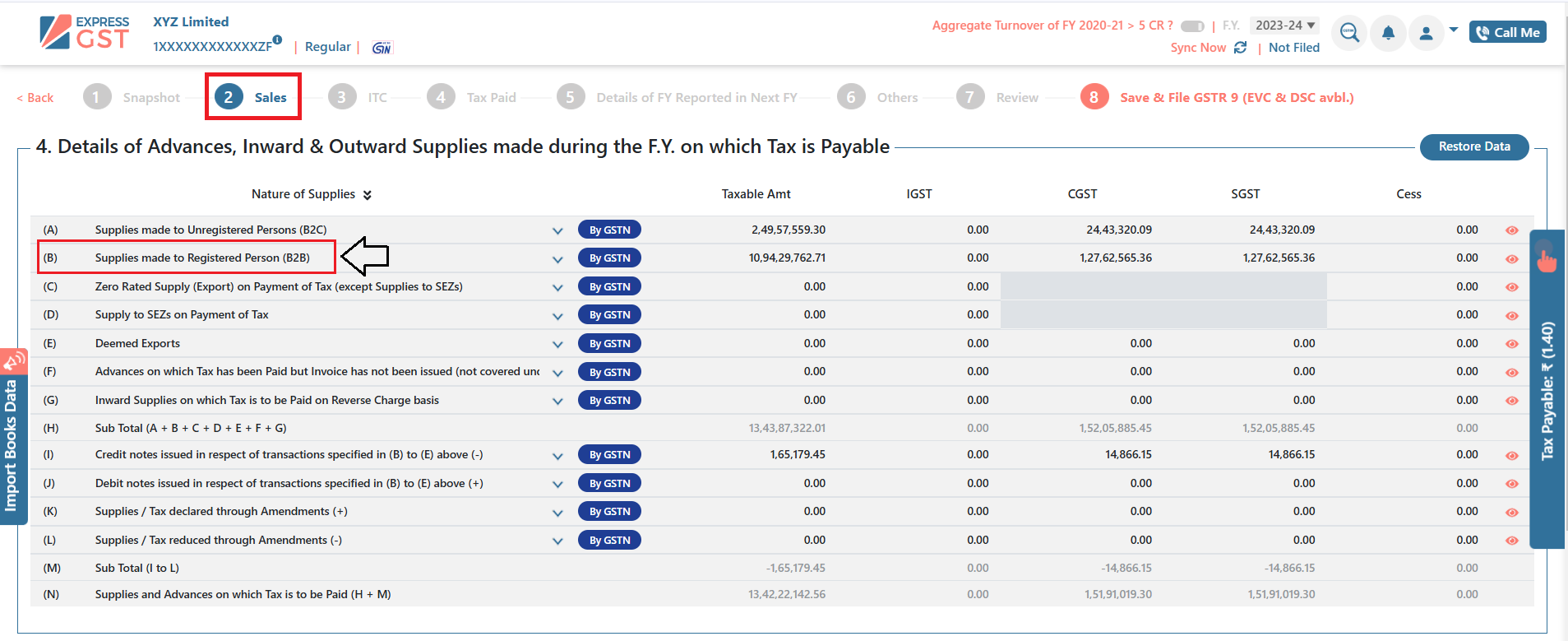Toggle eye icon for row B B2B supplies
Viewport: 1568px width, 641px height.
click(x=1511, y=258)
